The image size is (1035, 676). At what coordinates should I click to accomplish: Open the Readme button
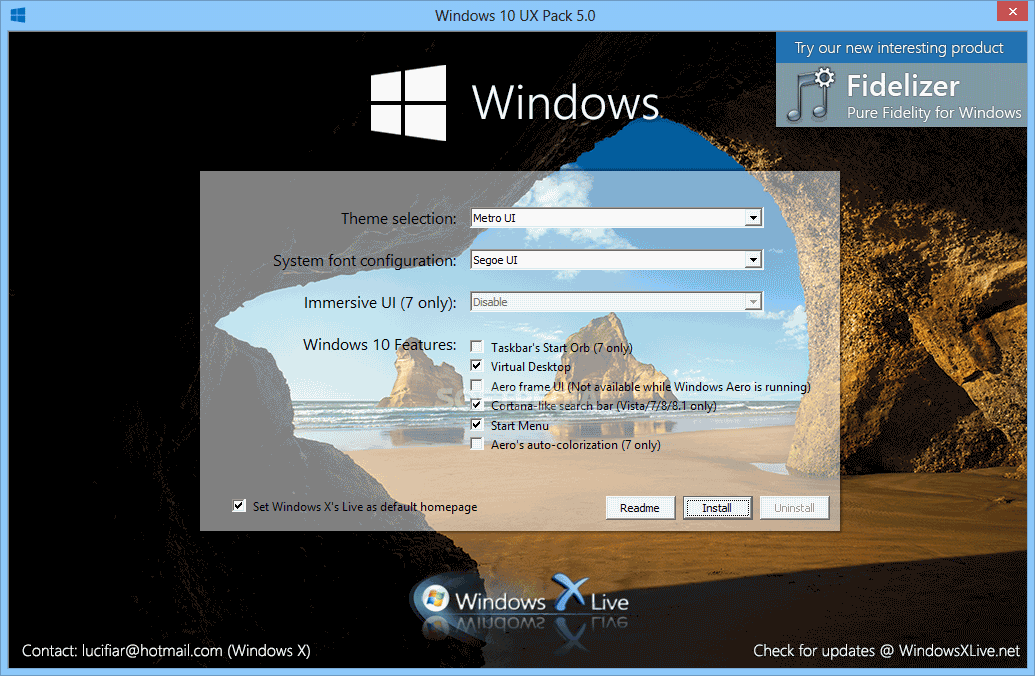click(640, 508)
